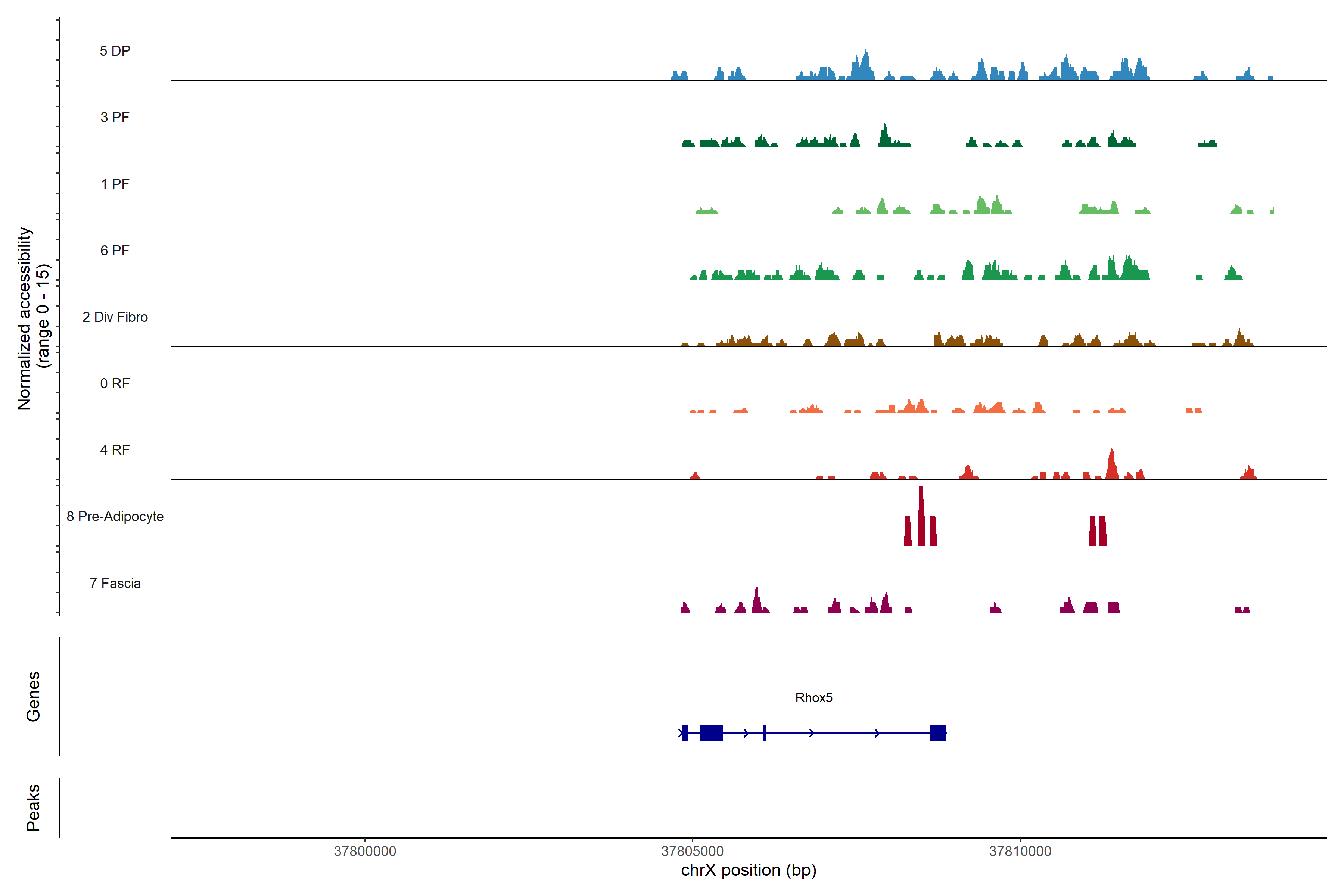Click the 4 RF track label
The image size is (1344, 896).
tap(115, 450)
